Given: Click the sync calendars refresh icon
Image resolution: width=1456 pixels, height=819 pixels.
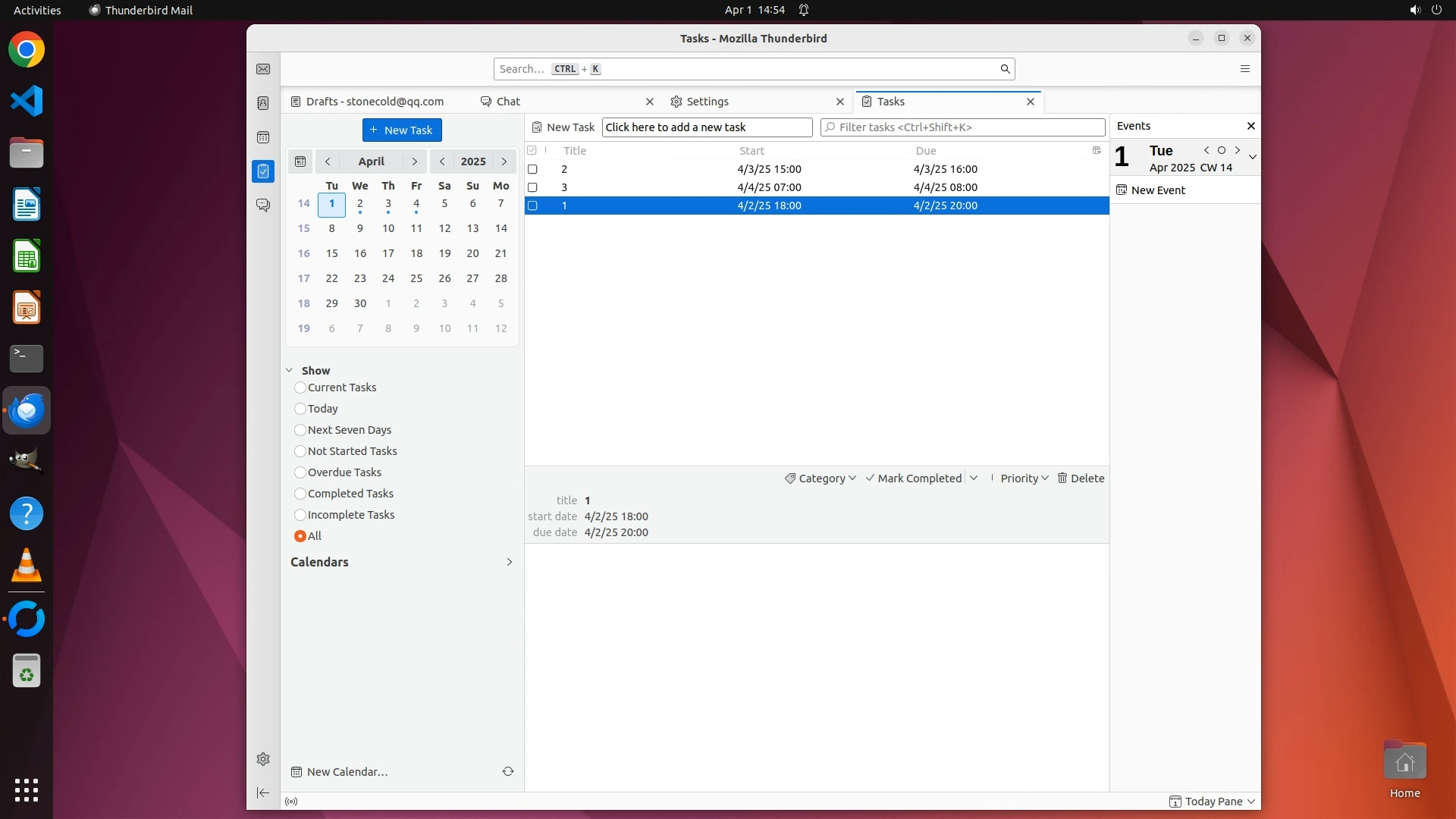Looking at the screenshot, I should [508, 771].
